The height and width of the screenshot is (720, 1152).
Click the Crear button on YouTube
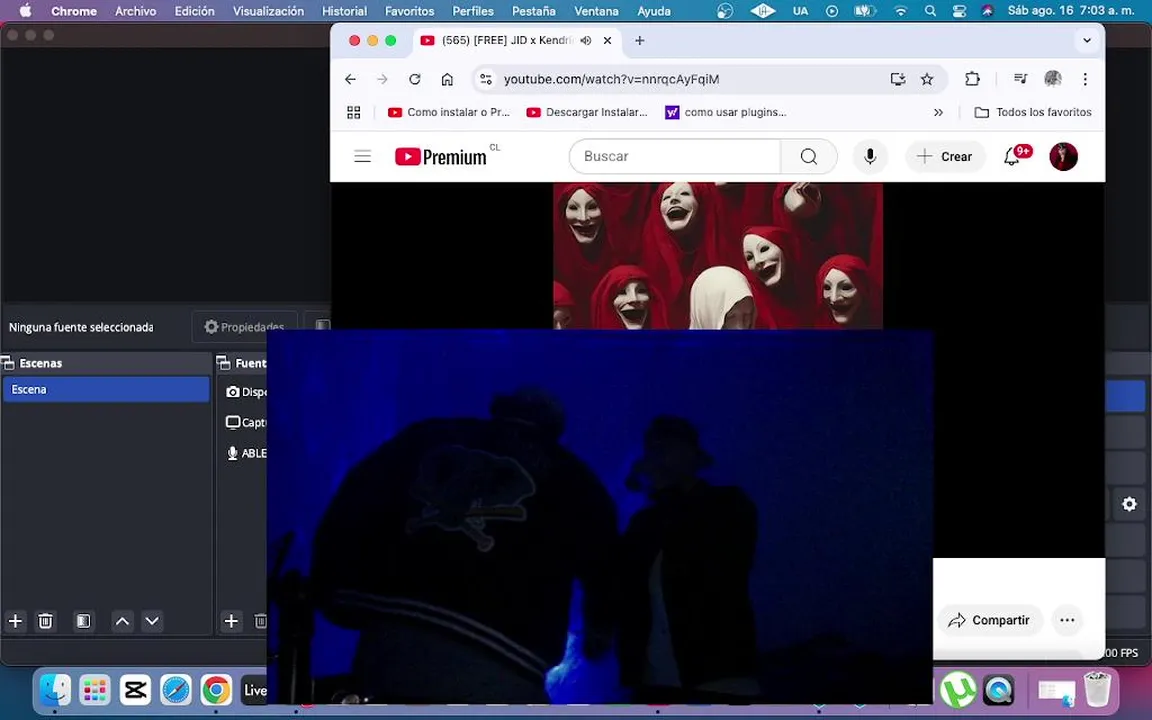tap(946, 156)
